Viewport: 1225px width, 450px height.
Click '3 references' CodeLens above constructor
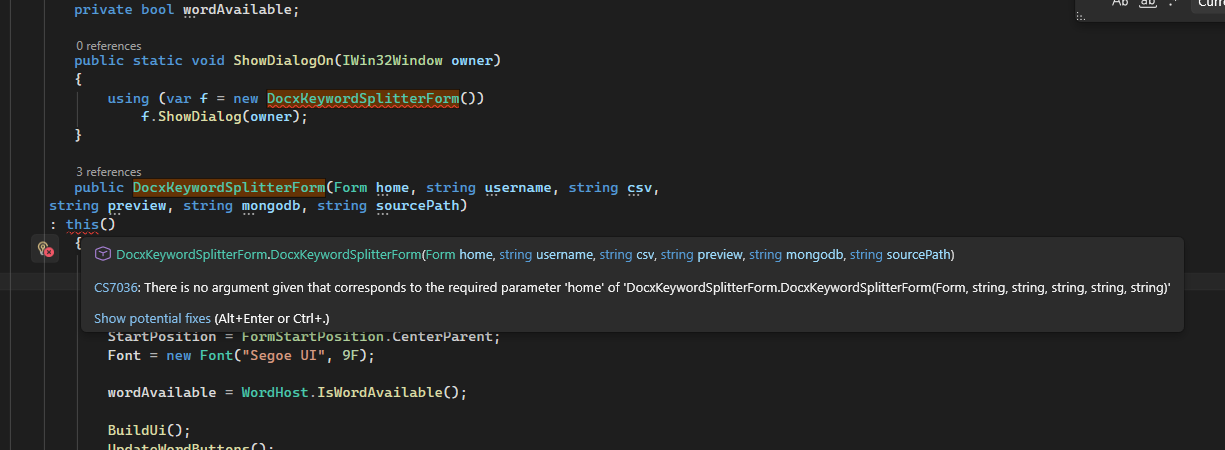108,172
